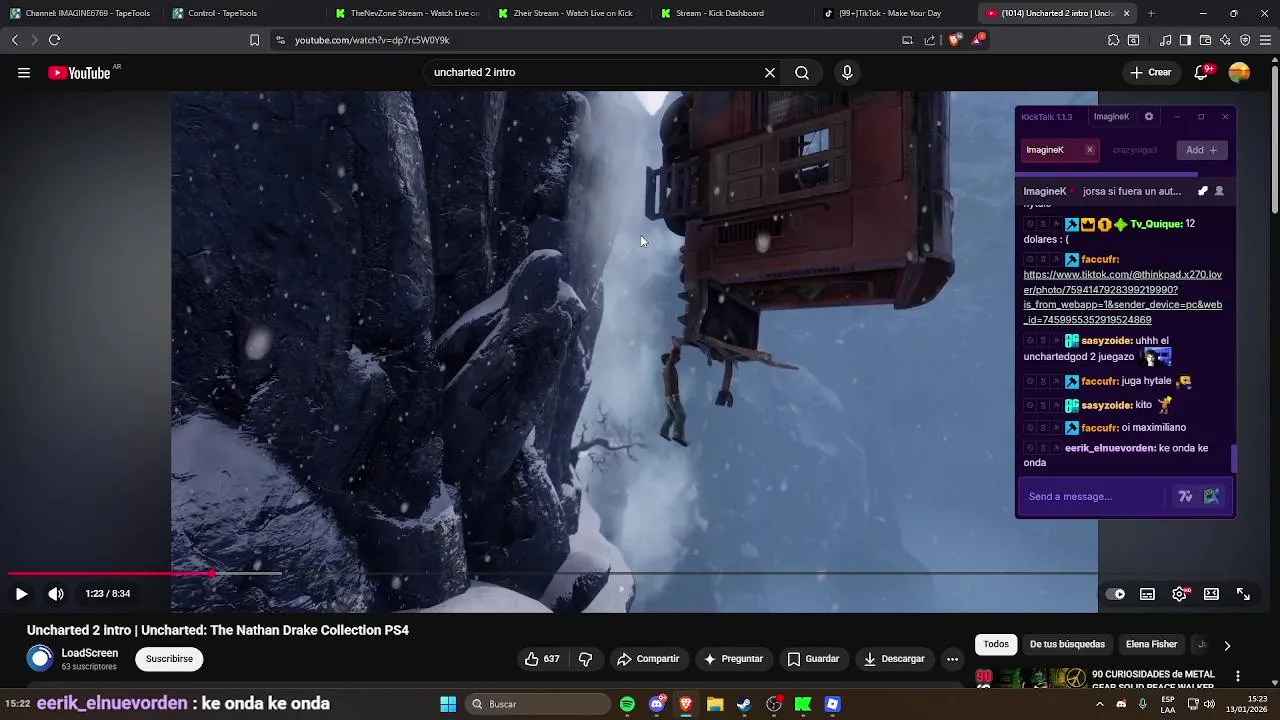Open Spotify from the taskbar
The height and width of the screenshot is (720, 1280).
click(627, 704)
